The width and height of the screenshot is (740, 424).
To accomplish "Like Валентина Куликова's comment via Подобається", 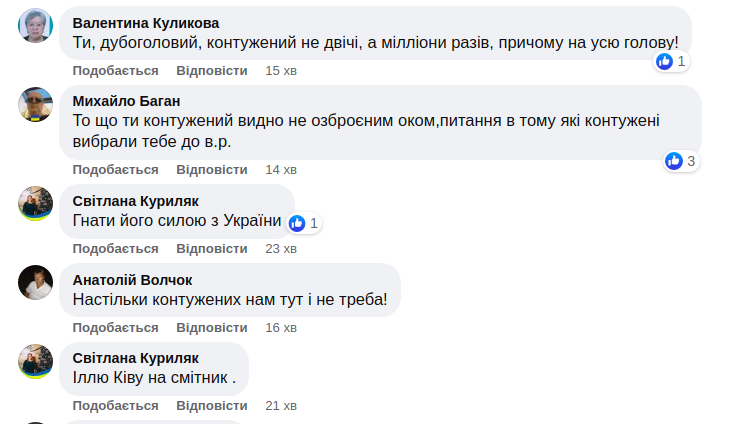I will click(x=115, y=71).
